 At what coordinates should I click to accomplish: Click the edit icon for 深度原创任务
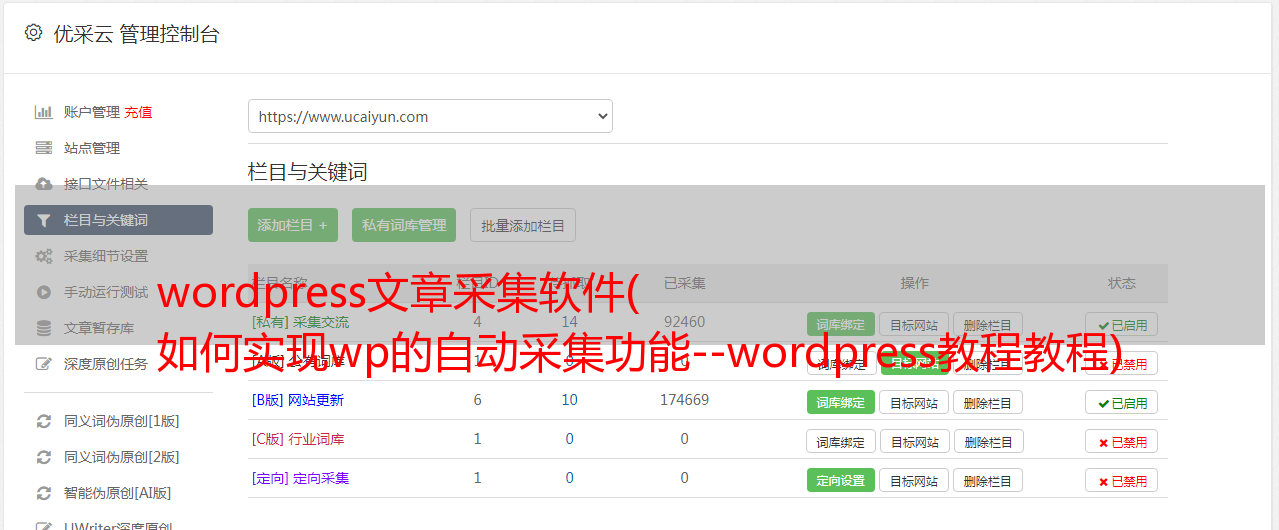click(43, 364)
